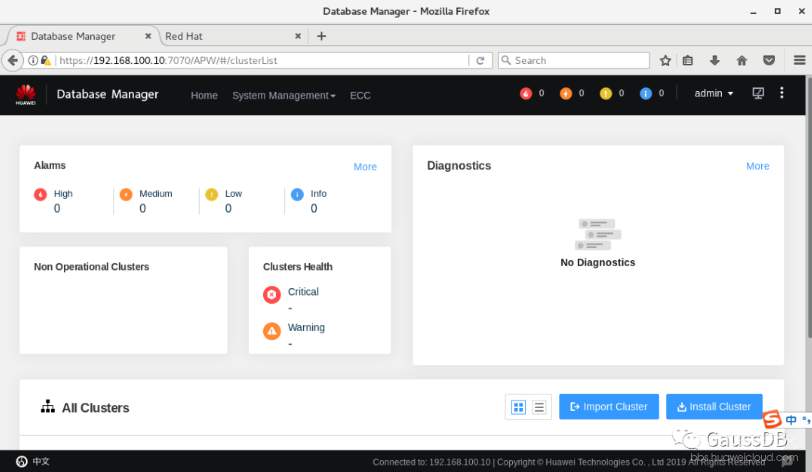Open a new browser tab
Image resolution: width=812 pixels, height=472 pixels.
click(x=322, y=36)
